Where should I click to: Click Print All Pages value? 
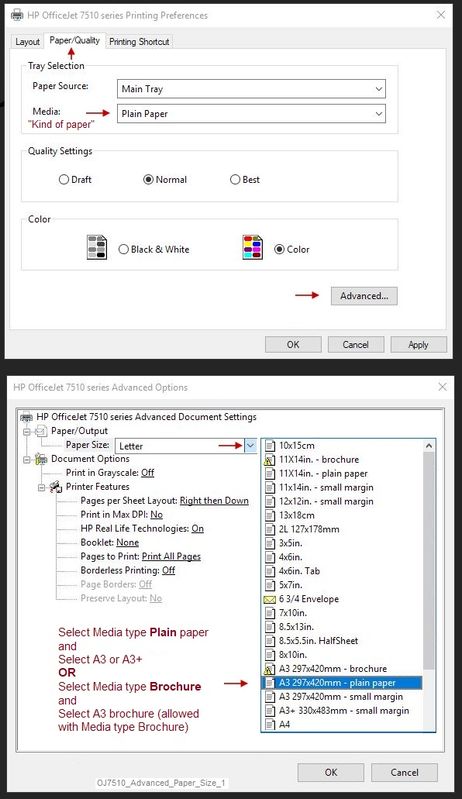pyautogui.click(x=171, y=556)
